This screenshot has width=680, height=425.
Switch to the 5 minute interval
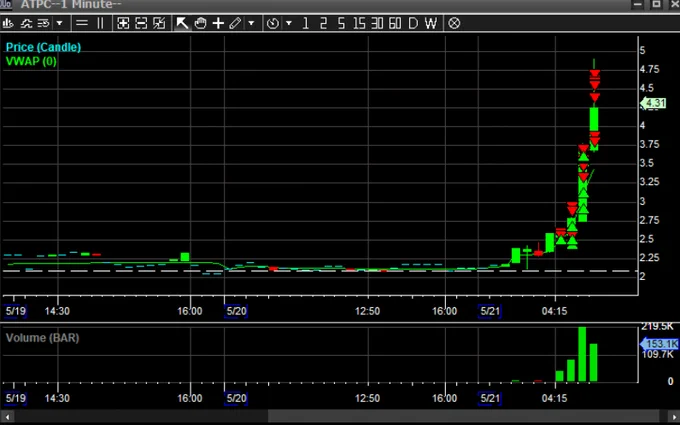[x=341, y=23]
